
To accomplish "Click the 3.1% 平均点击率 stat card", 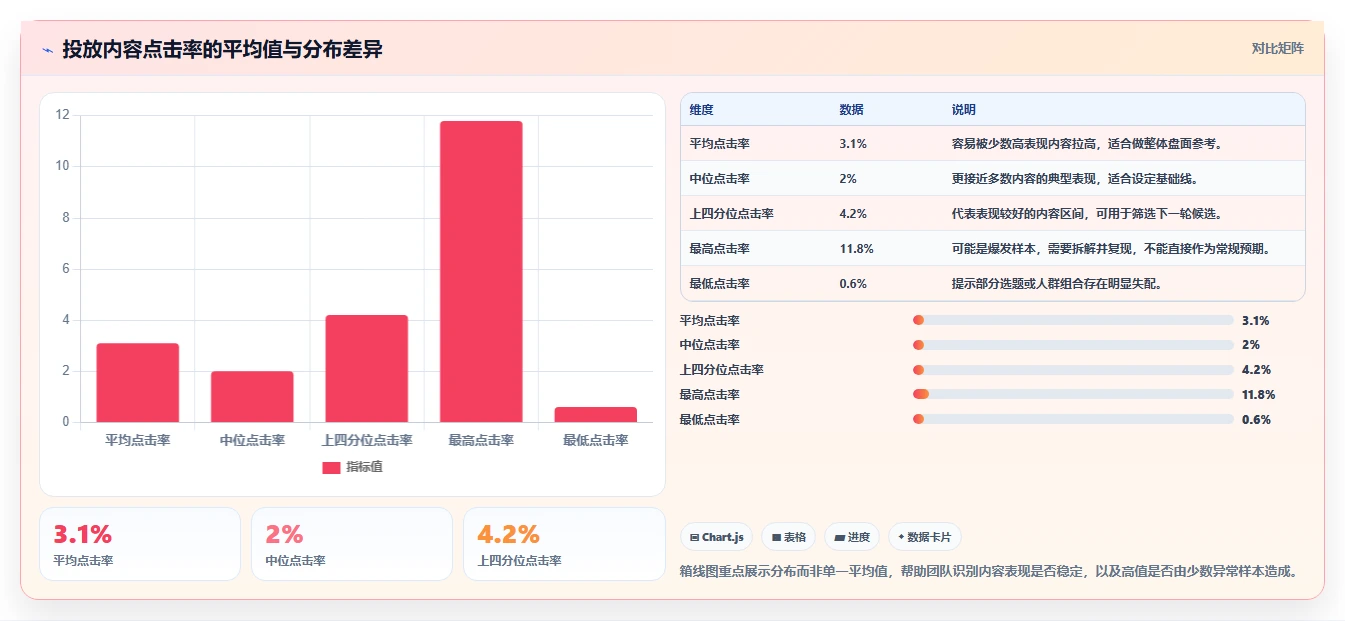I will 140,544.
